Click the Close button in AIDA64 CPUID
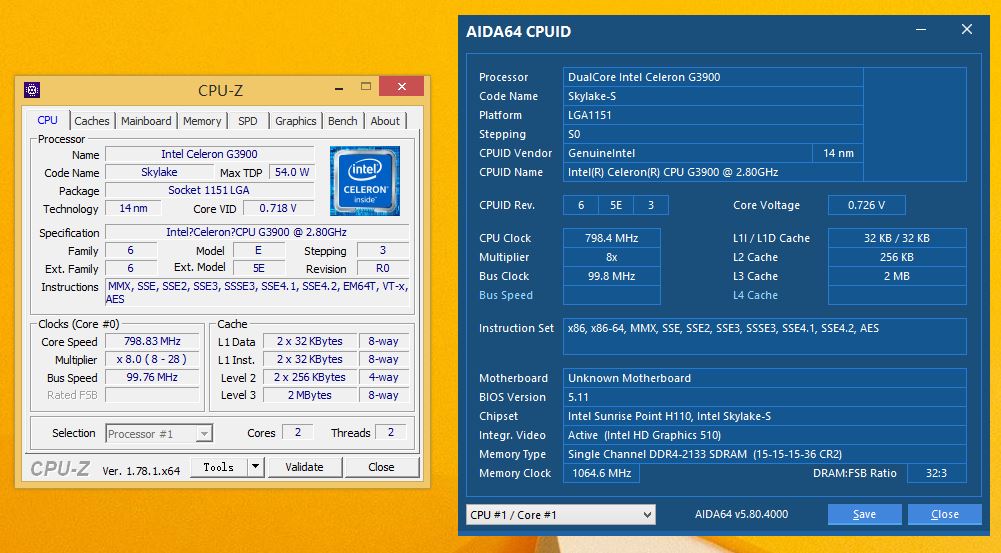 (945, 514)
